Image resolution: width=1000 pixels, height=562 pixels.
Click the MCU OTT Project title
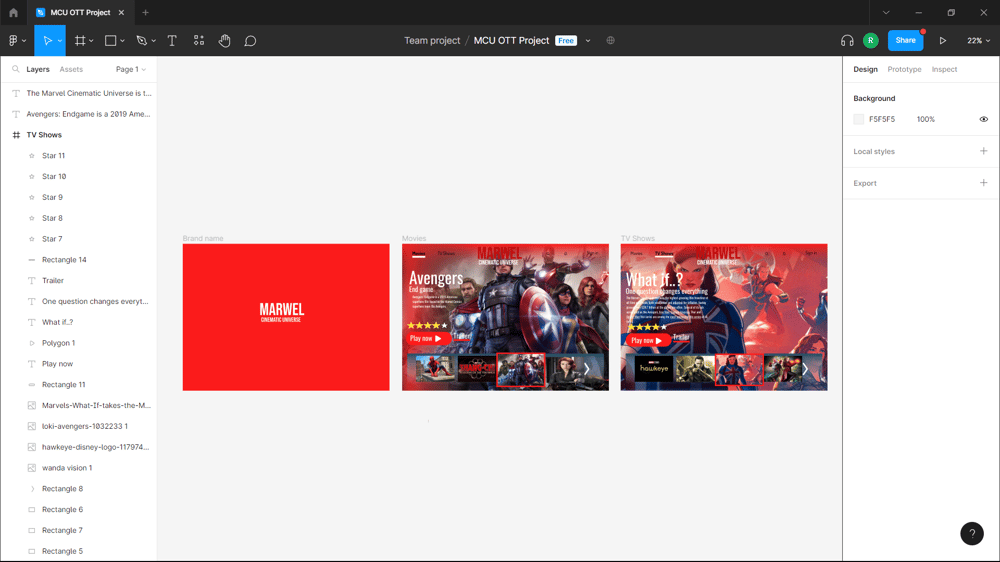511,40
